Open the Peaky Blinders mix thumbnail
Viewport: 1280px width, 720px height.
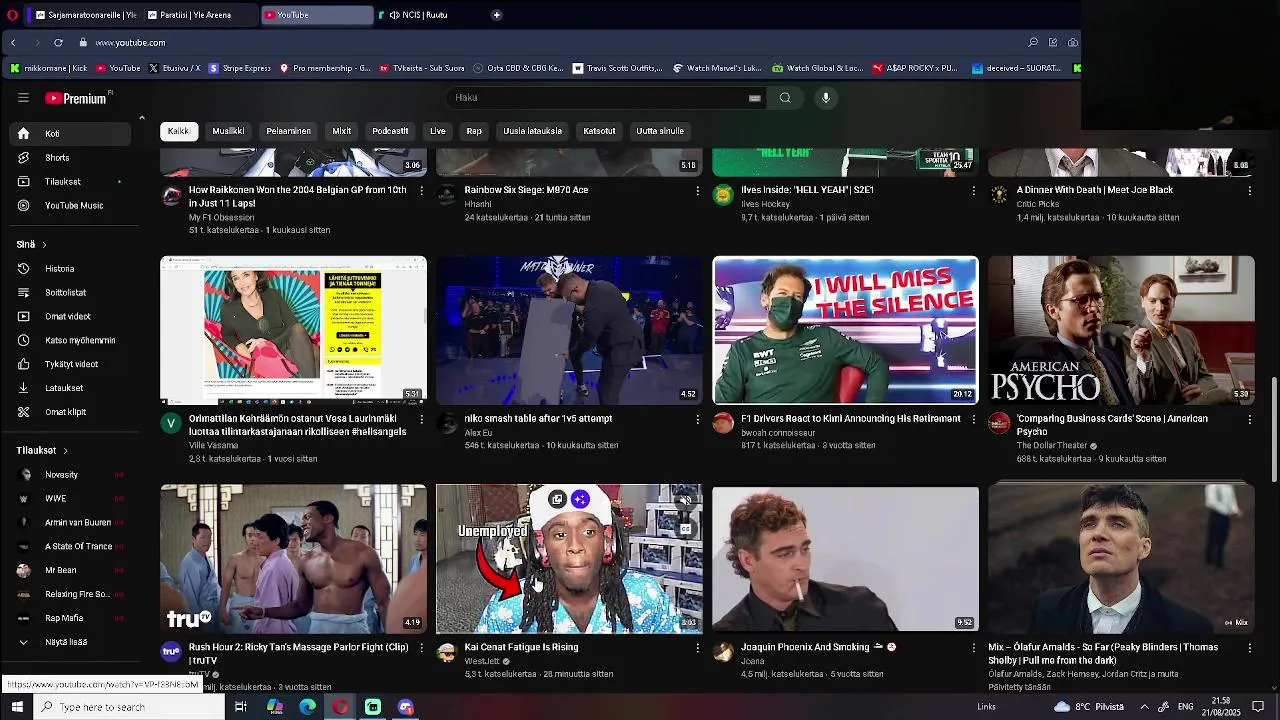click(1121, 560)
